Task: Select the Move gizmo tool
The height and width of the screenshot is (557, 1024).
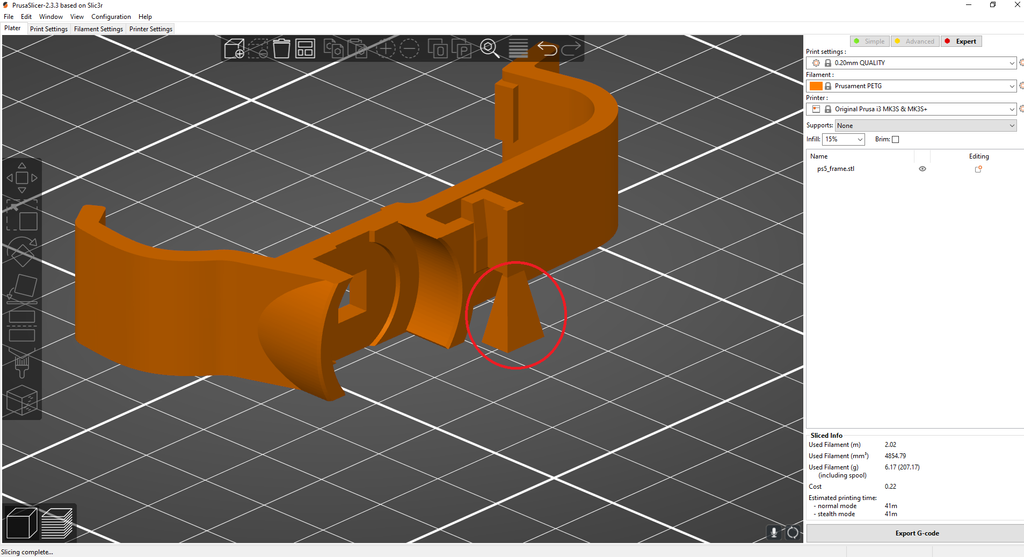Action: (x=22, y=178)
